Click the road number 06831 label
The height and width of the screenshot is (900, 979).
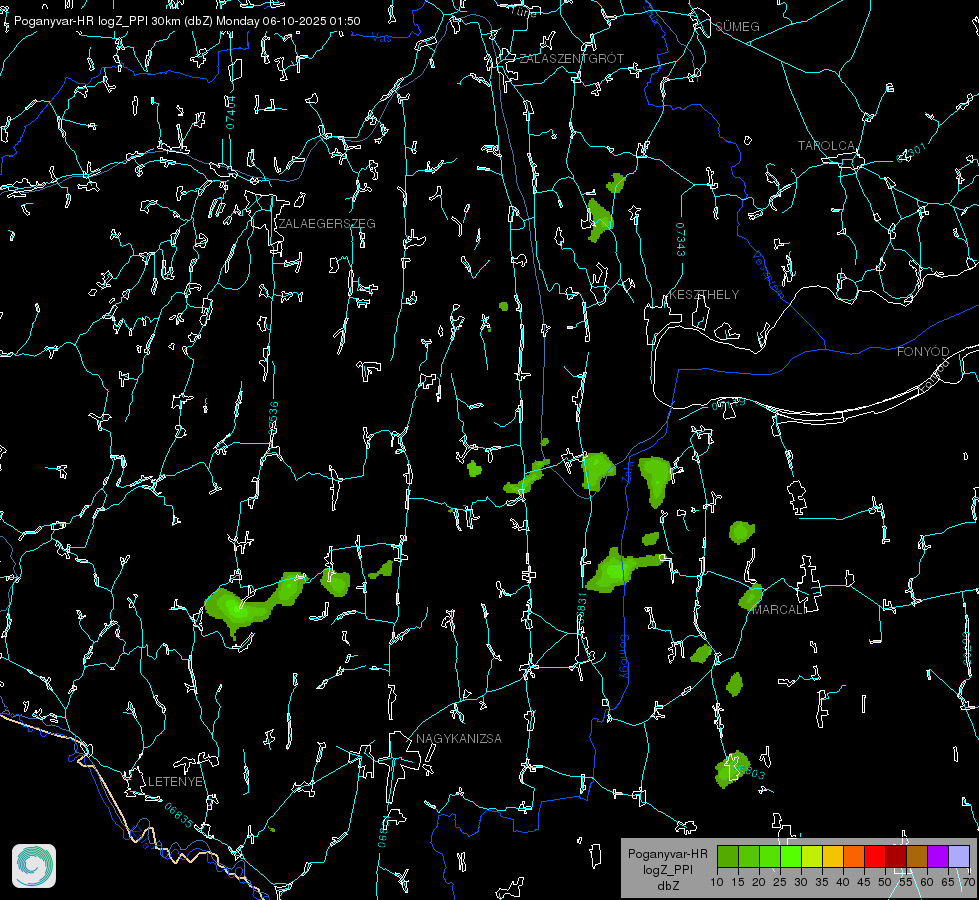pos(581,609)
